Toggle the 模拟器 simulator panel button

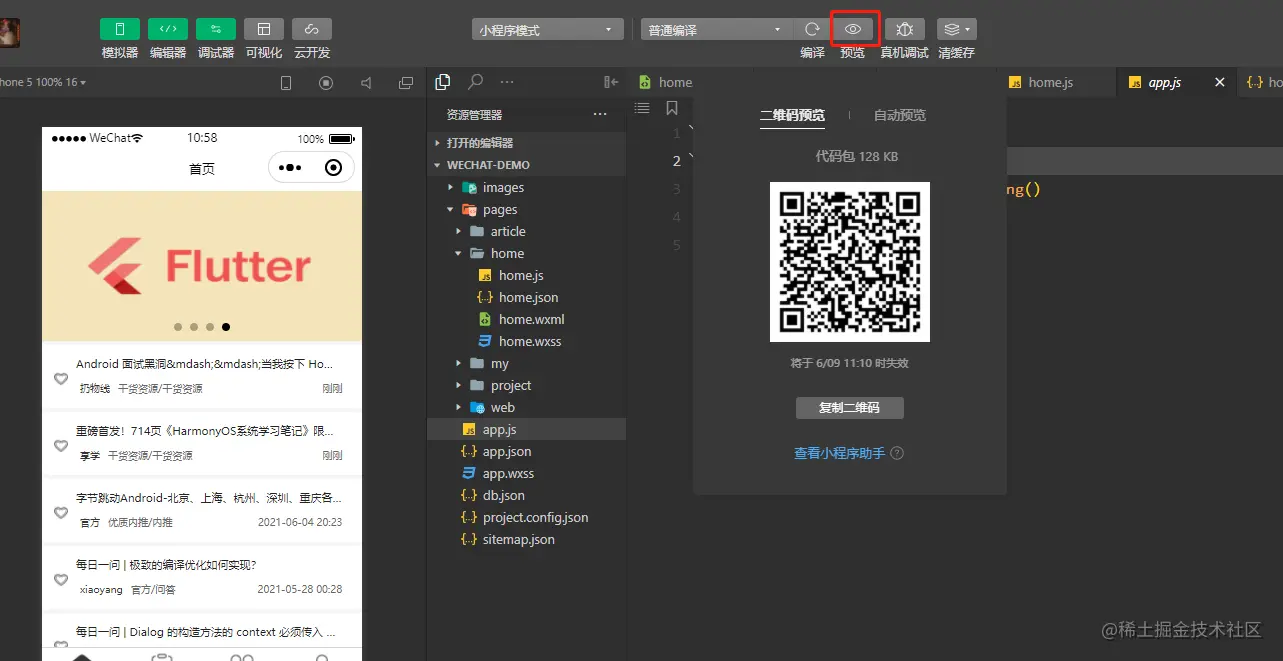120,29
